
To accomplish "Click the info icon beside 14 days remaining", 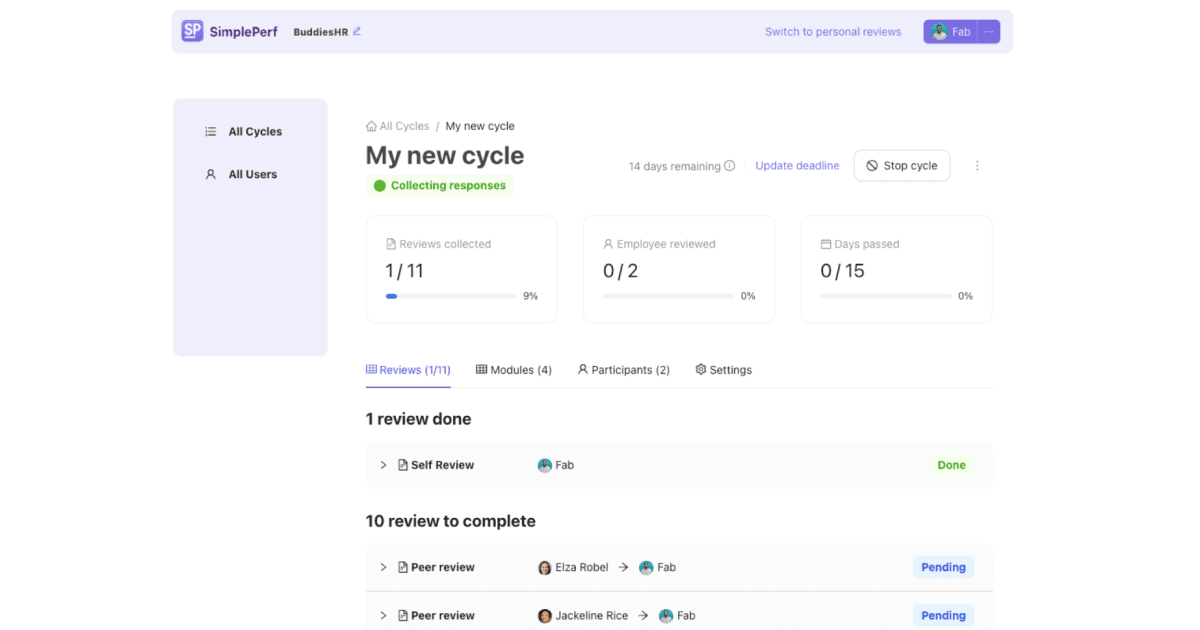I will coord(730,166).
